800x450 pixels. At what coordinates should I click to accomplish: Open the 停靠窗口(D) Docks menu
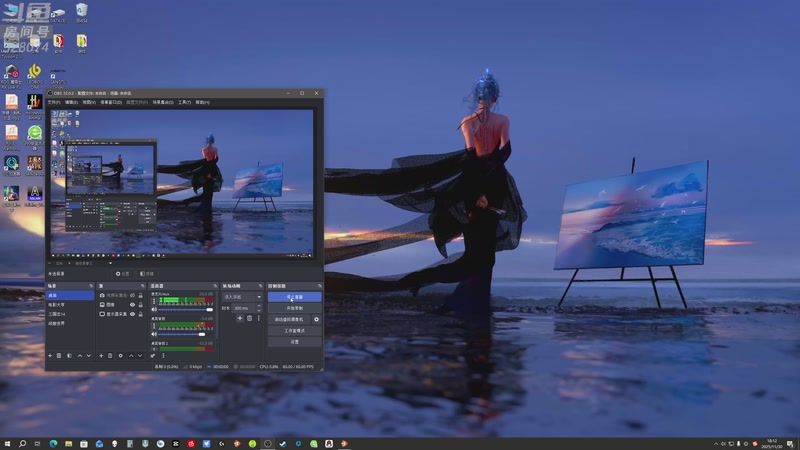click(x=111, y=102)
